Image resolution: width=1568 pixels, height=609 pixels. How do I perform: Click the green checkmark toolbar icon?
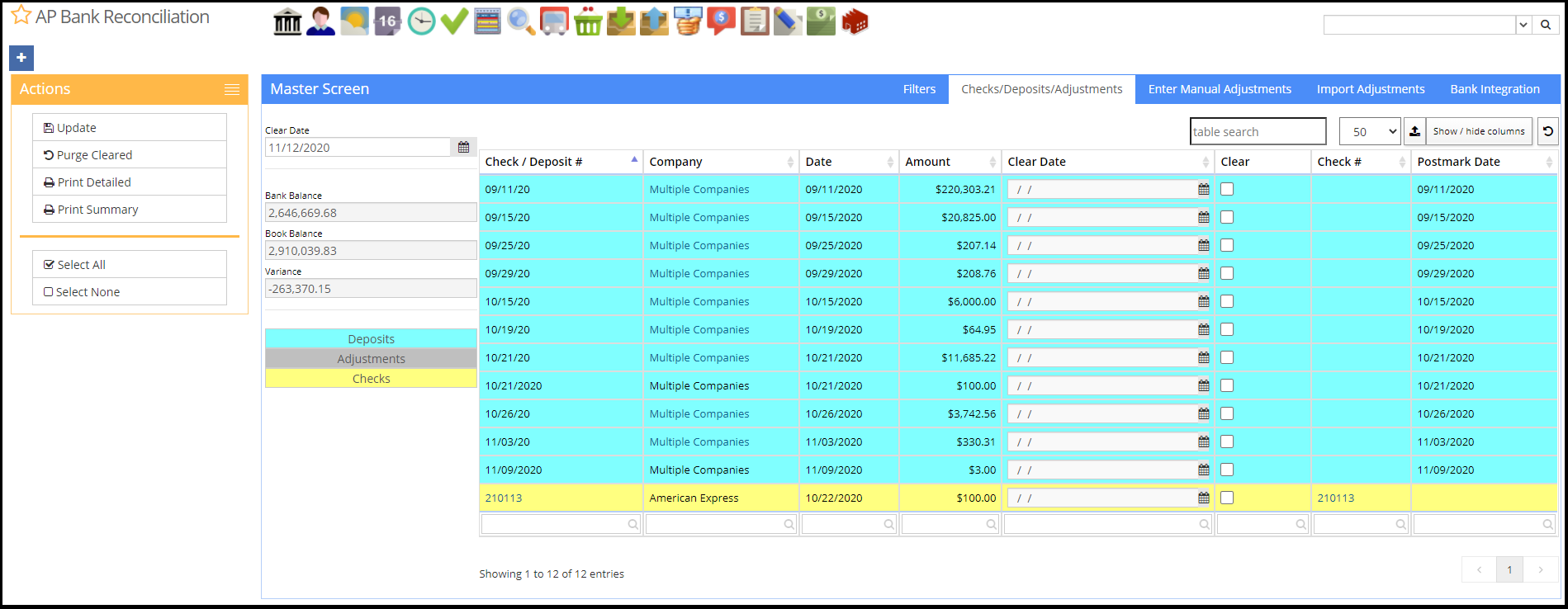pyautogui.click(x=454, y=21)
